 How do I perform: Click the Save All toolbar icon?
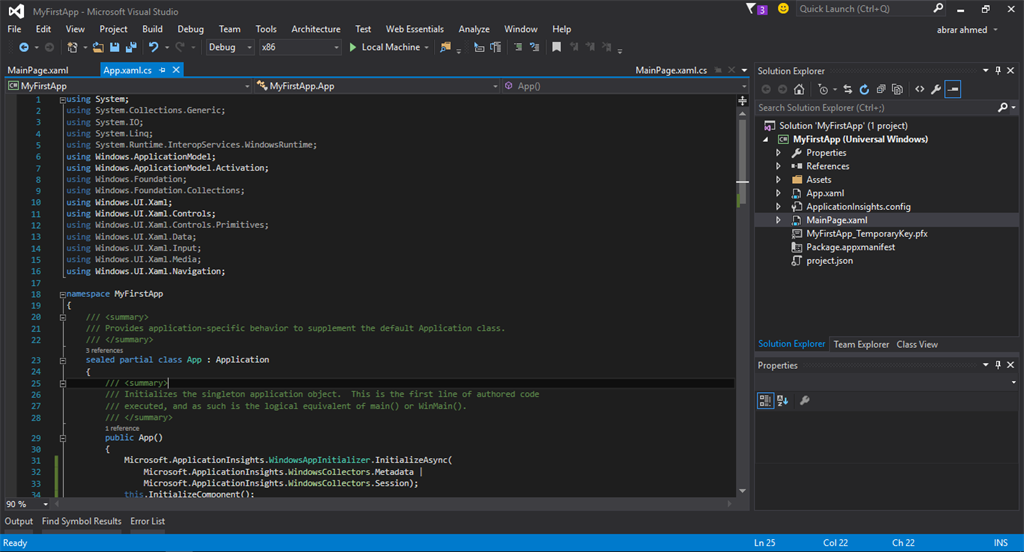tap(131, 47)
